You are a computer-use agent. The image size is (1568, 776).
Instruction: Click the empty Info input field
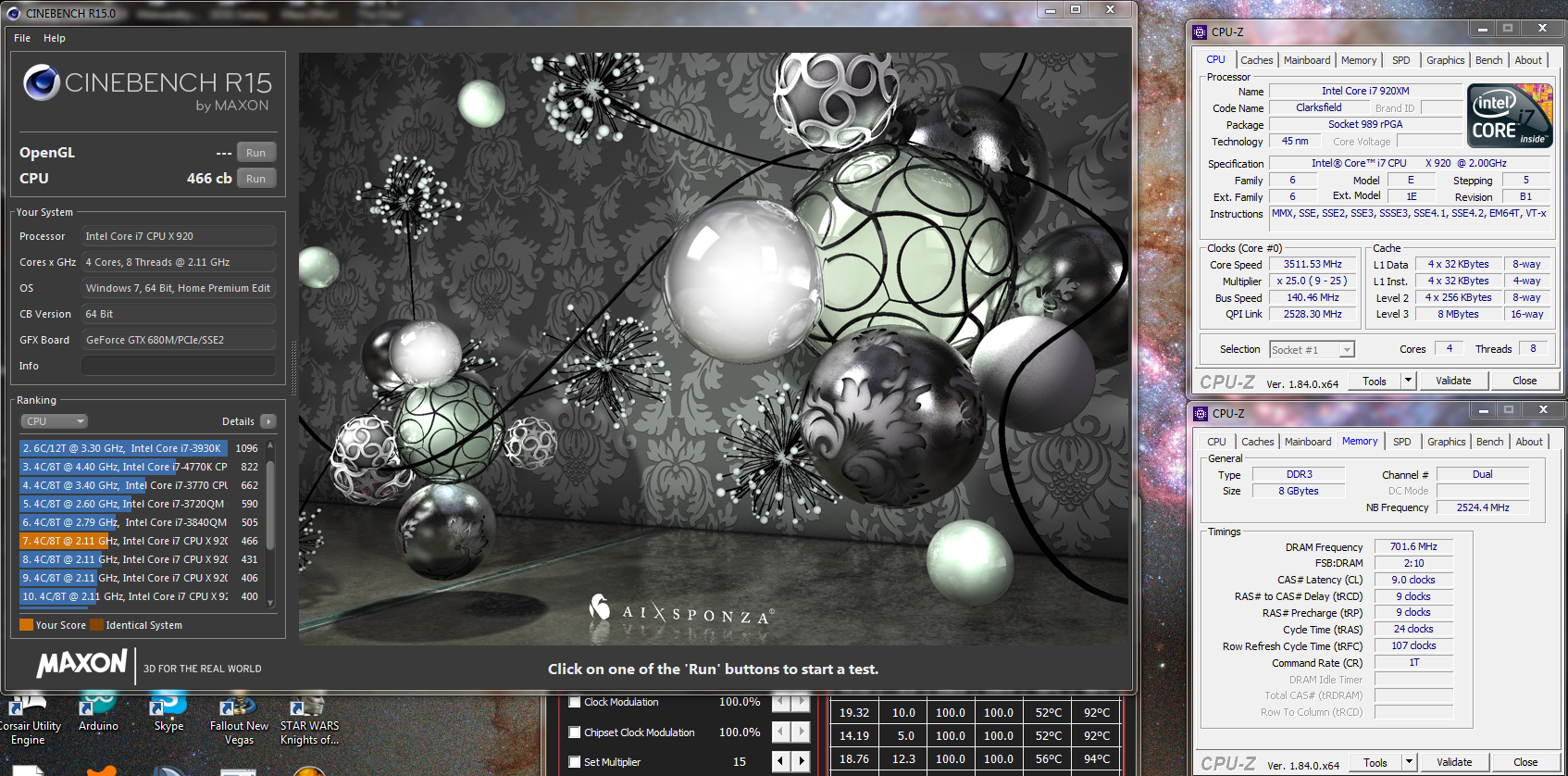179,366
